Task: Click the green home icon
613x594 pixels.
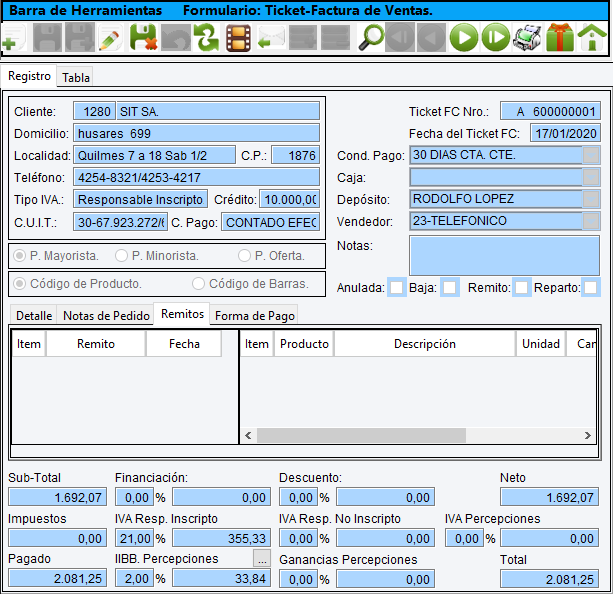Action: coord(592,39)
